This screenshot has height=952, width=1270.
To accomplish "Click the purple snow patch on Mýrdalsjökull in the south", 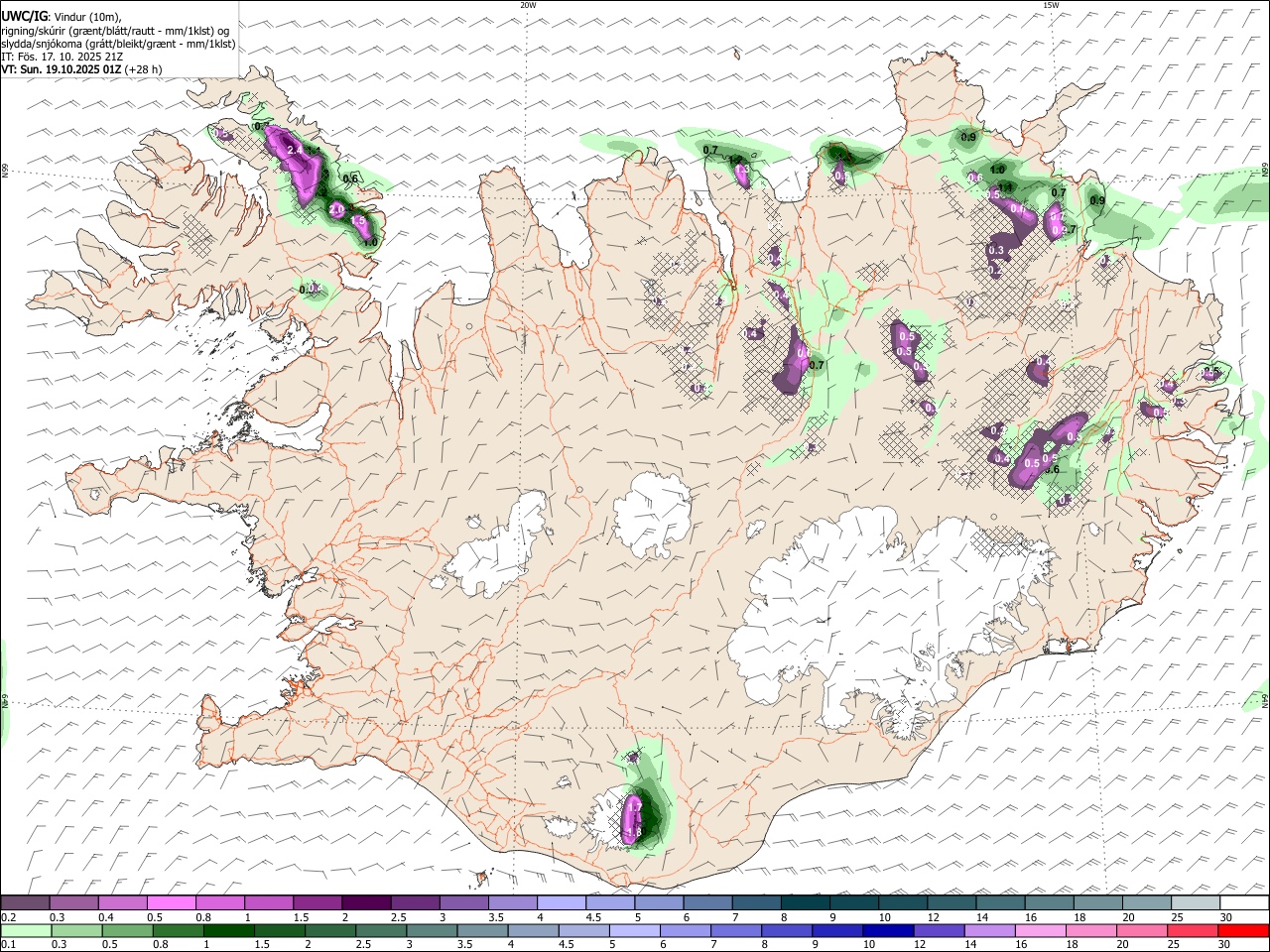I will coord(631,820).
